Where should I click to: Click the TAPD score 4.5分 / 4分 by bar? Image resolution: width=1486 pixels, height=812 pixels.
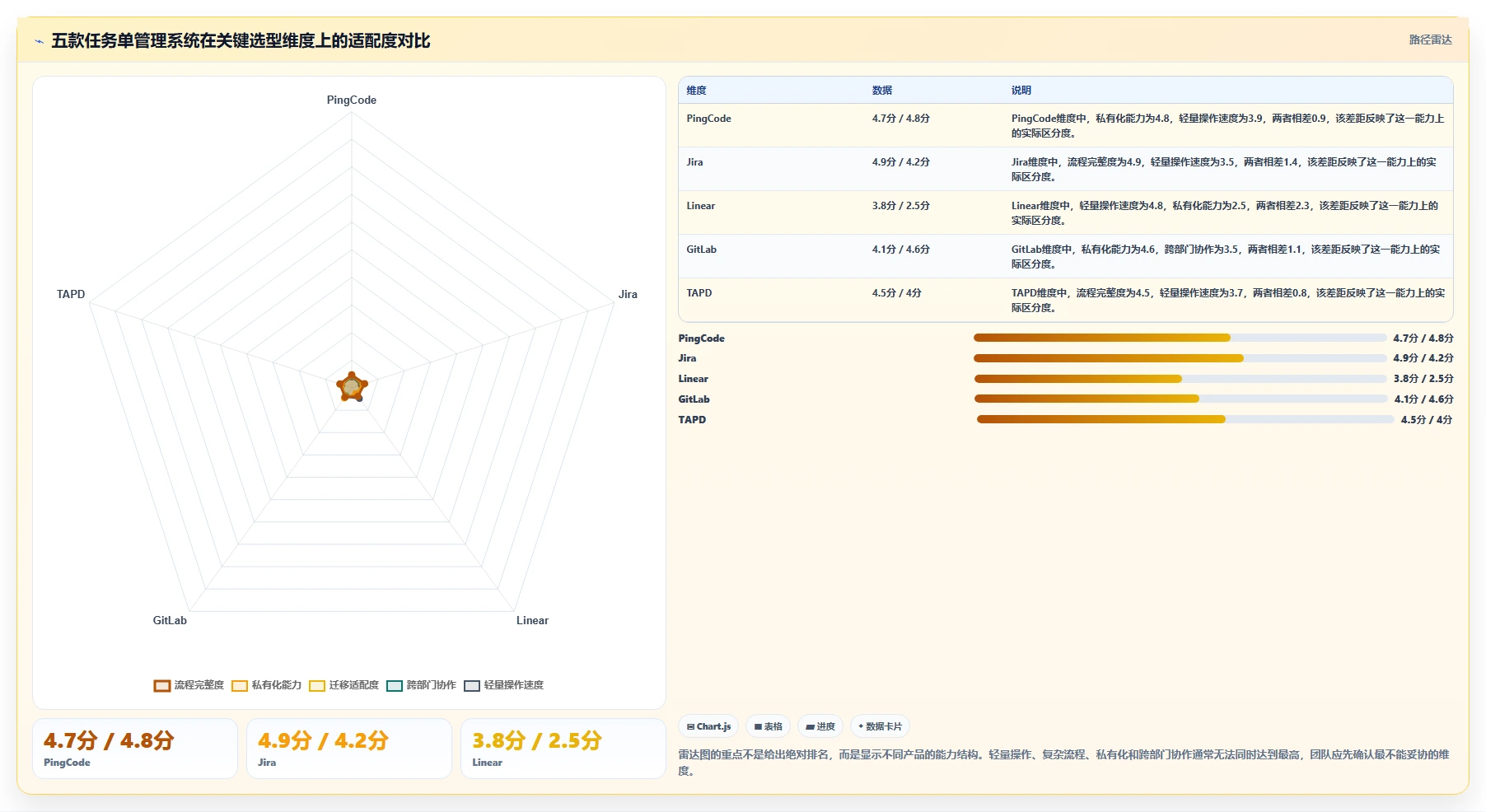pos(1427,420)
